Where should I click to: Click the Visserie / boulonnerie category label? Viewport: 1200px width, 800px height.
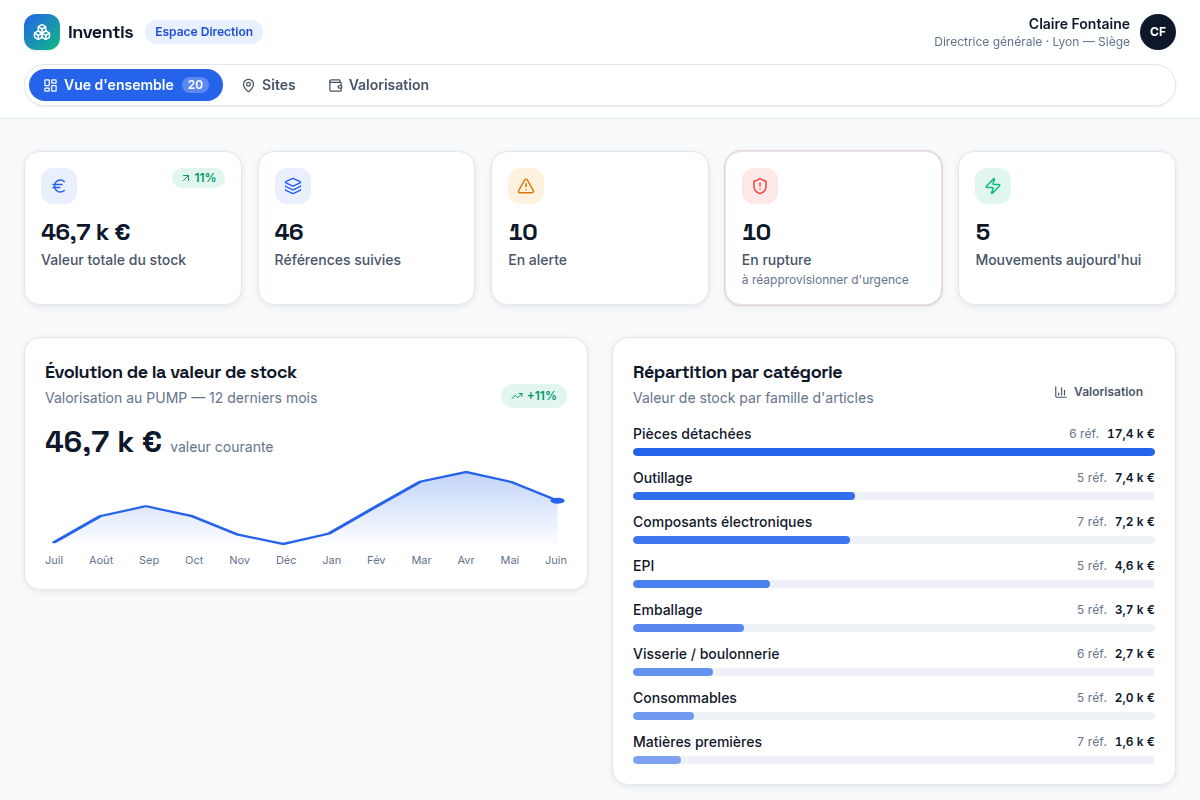tap(706, 654)
